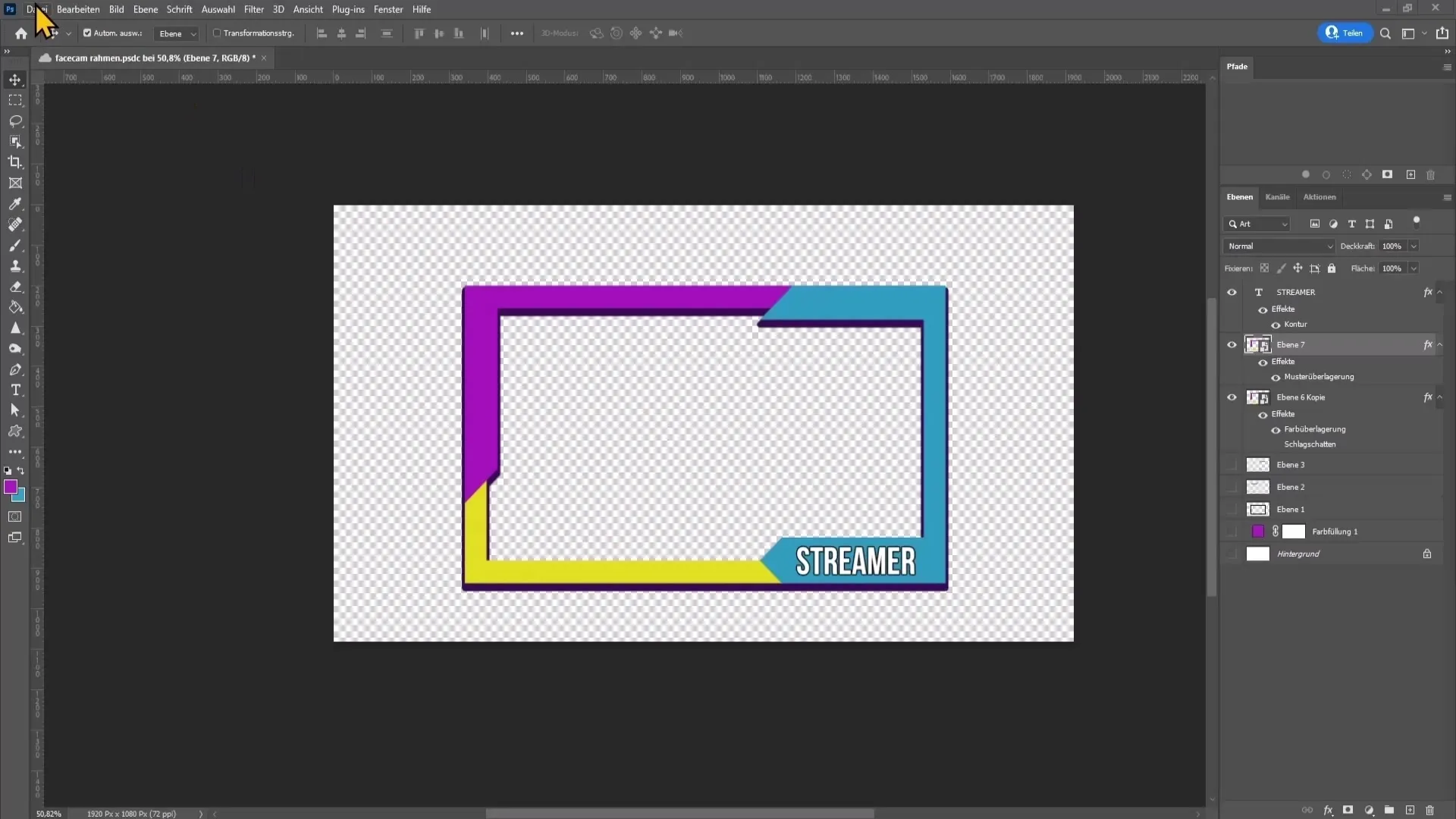Select the Crop tool
Image resolution: width=1456 pixels, height=819 pixels.
pos(15,162)
